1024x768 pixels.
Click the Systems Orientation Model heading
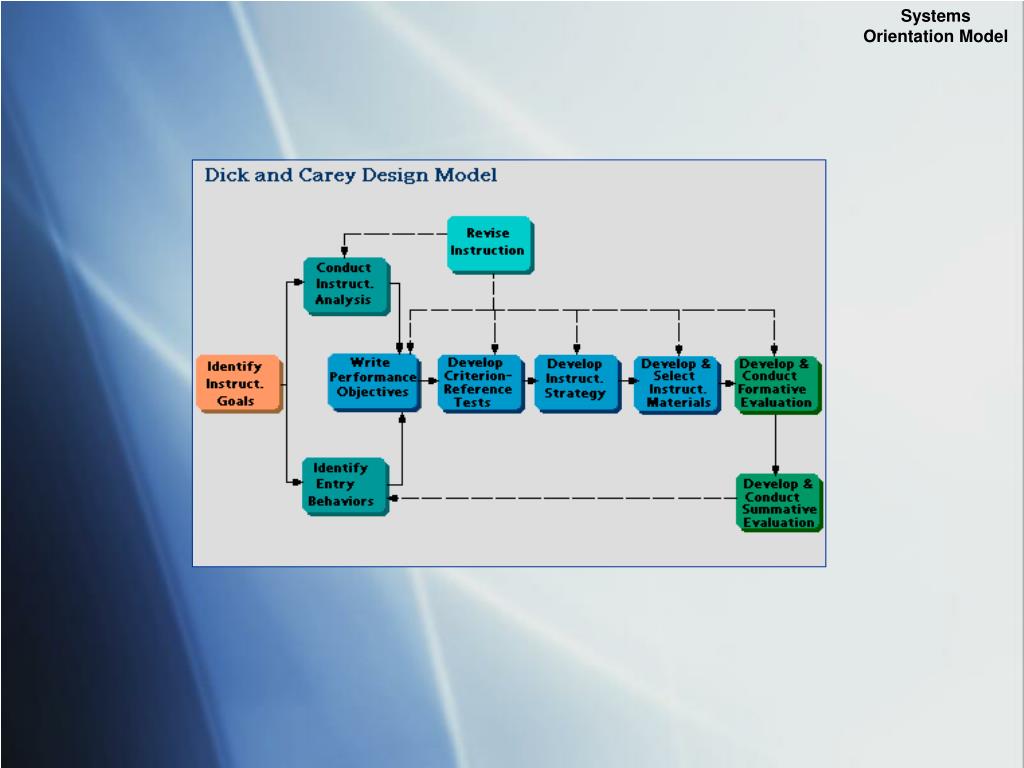point(935,26)
